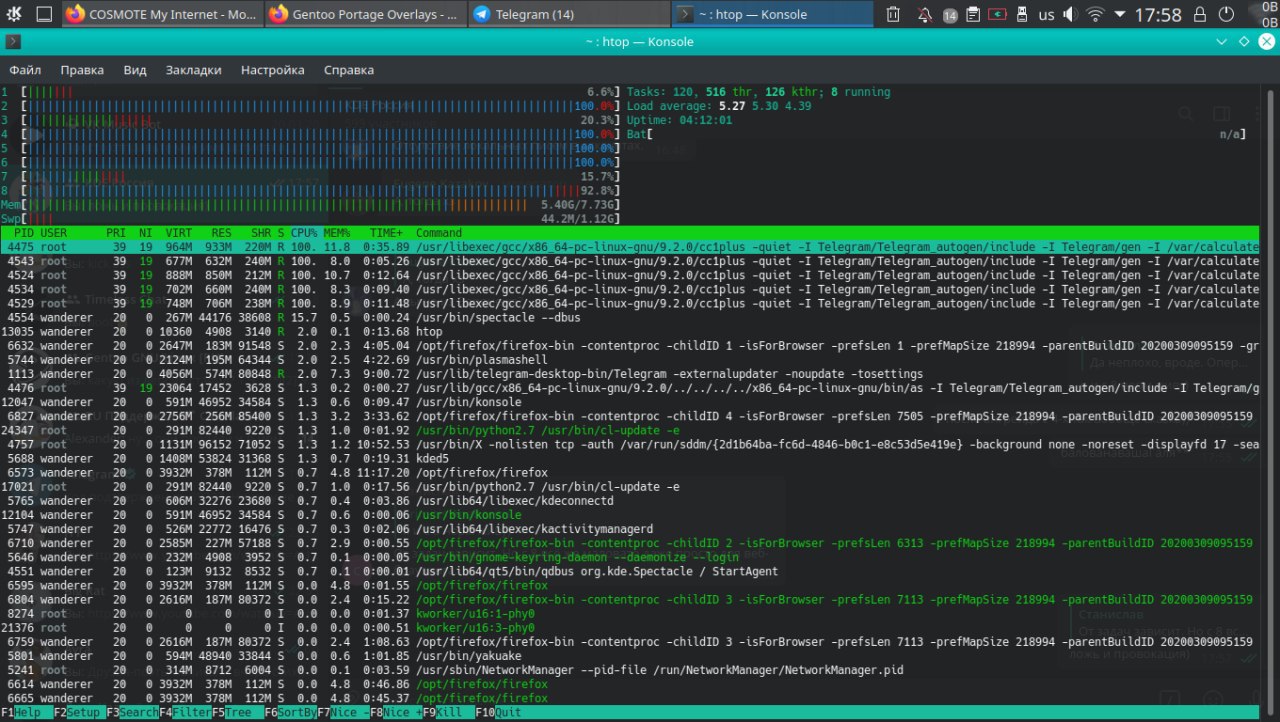The image size is (1280, 722).
Task: Open the Закладки menu
Action: (193, 70)
